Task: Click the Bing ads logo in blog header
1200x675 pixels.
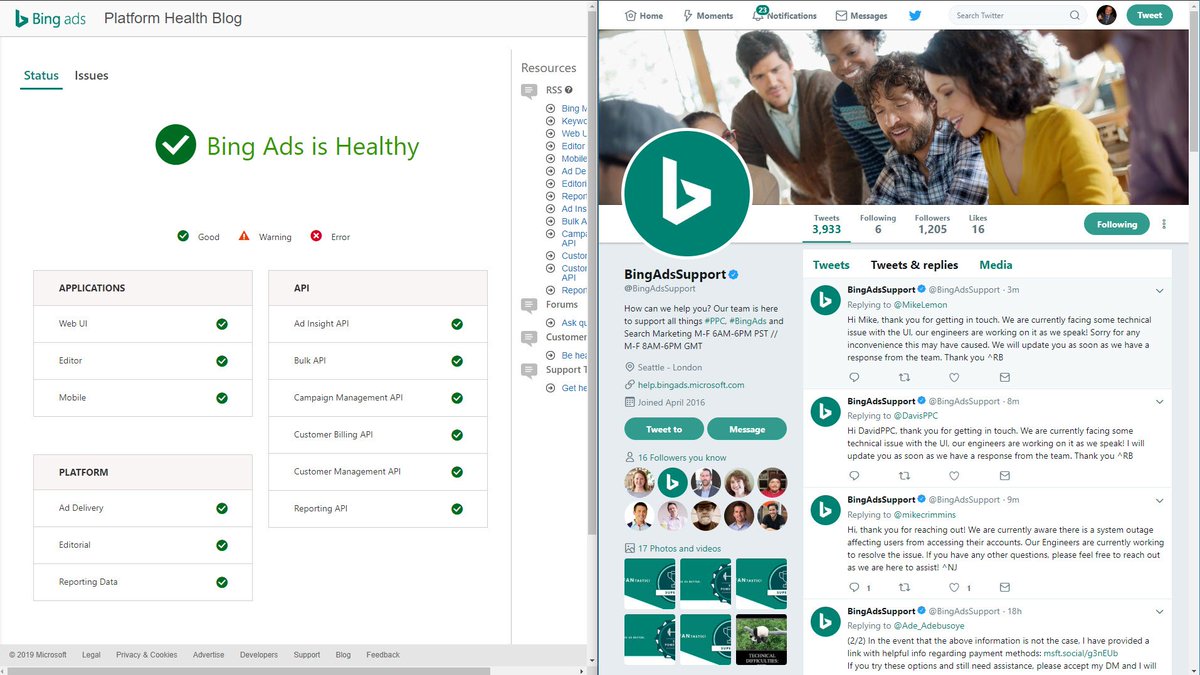Action: [x=49, y=18]
